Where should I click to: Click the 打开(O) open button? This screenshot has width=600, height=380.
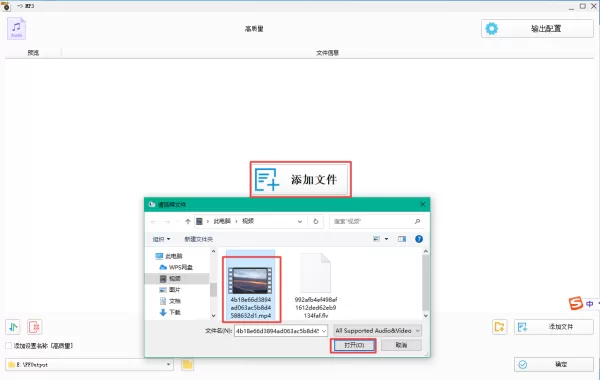pyautogui.click(x=353, y=345)
